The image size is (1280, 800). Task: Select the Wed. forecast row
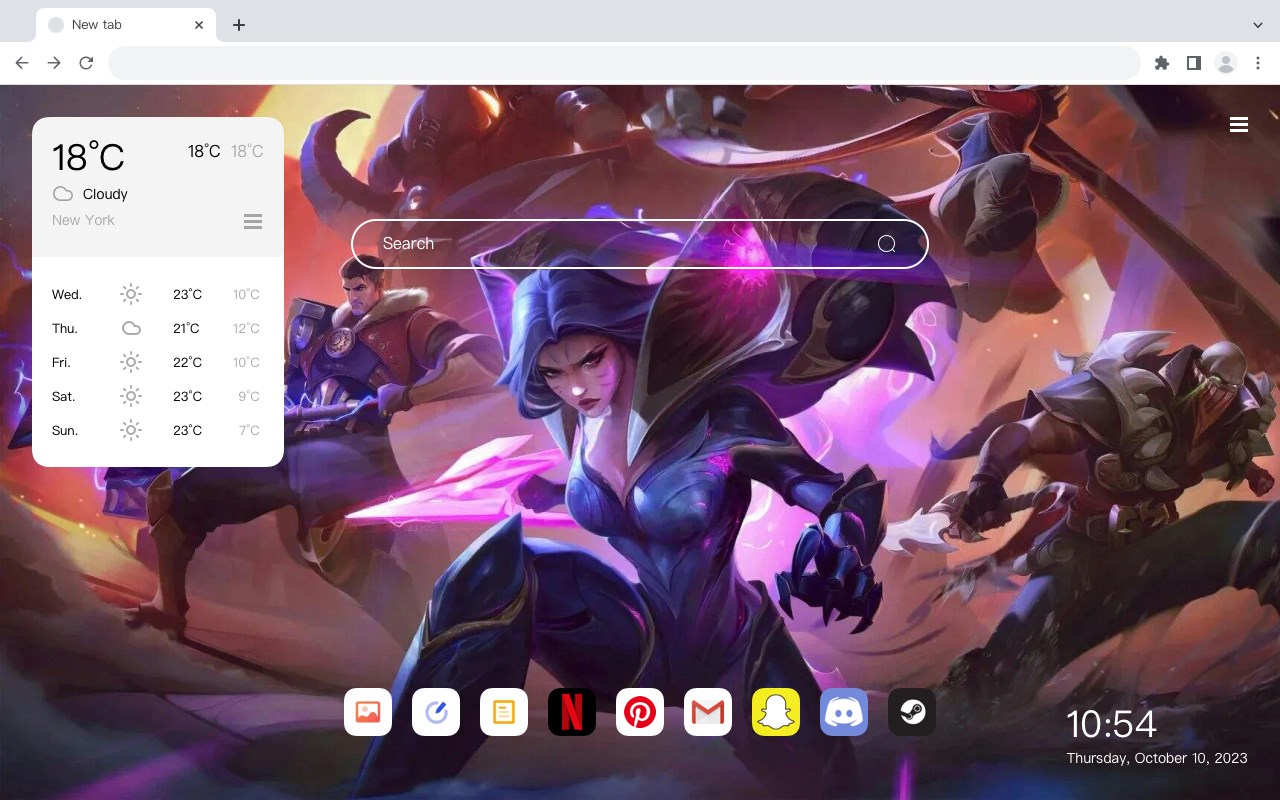click(x=158, y=294)
